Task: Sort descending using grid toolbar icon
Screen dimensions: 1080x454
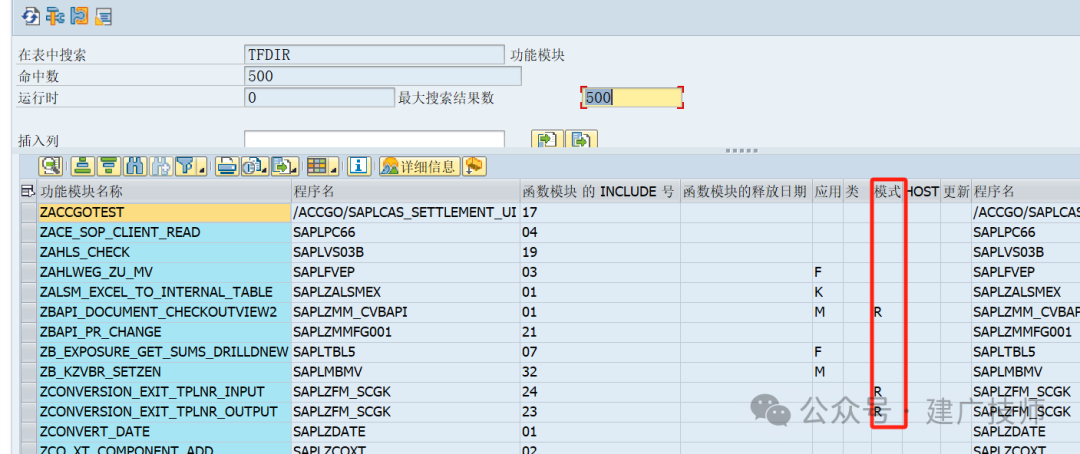Action: (108, 165)
